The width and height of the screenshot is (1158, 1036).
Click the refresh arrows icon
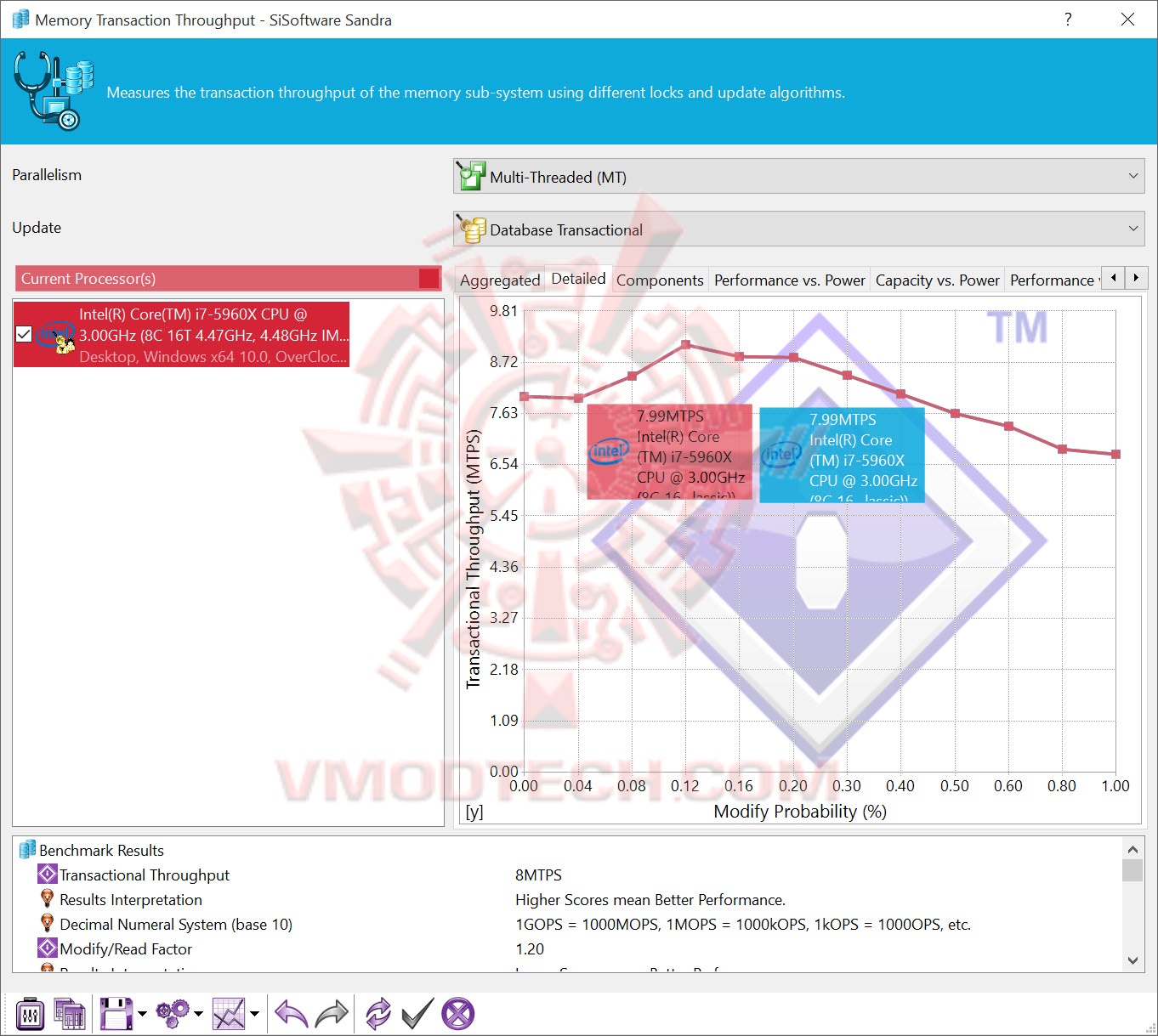(377, 1013)
